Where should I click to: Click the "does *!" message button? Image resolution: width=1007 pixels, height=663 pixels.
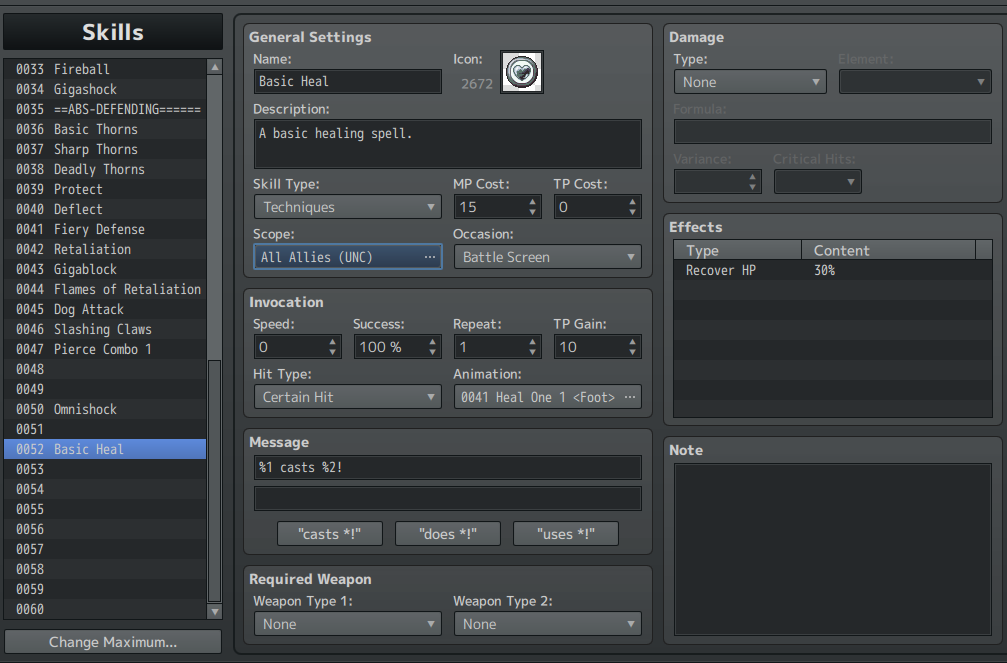pos(448,534)
